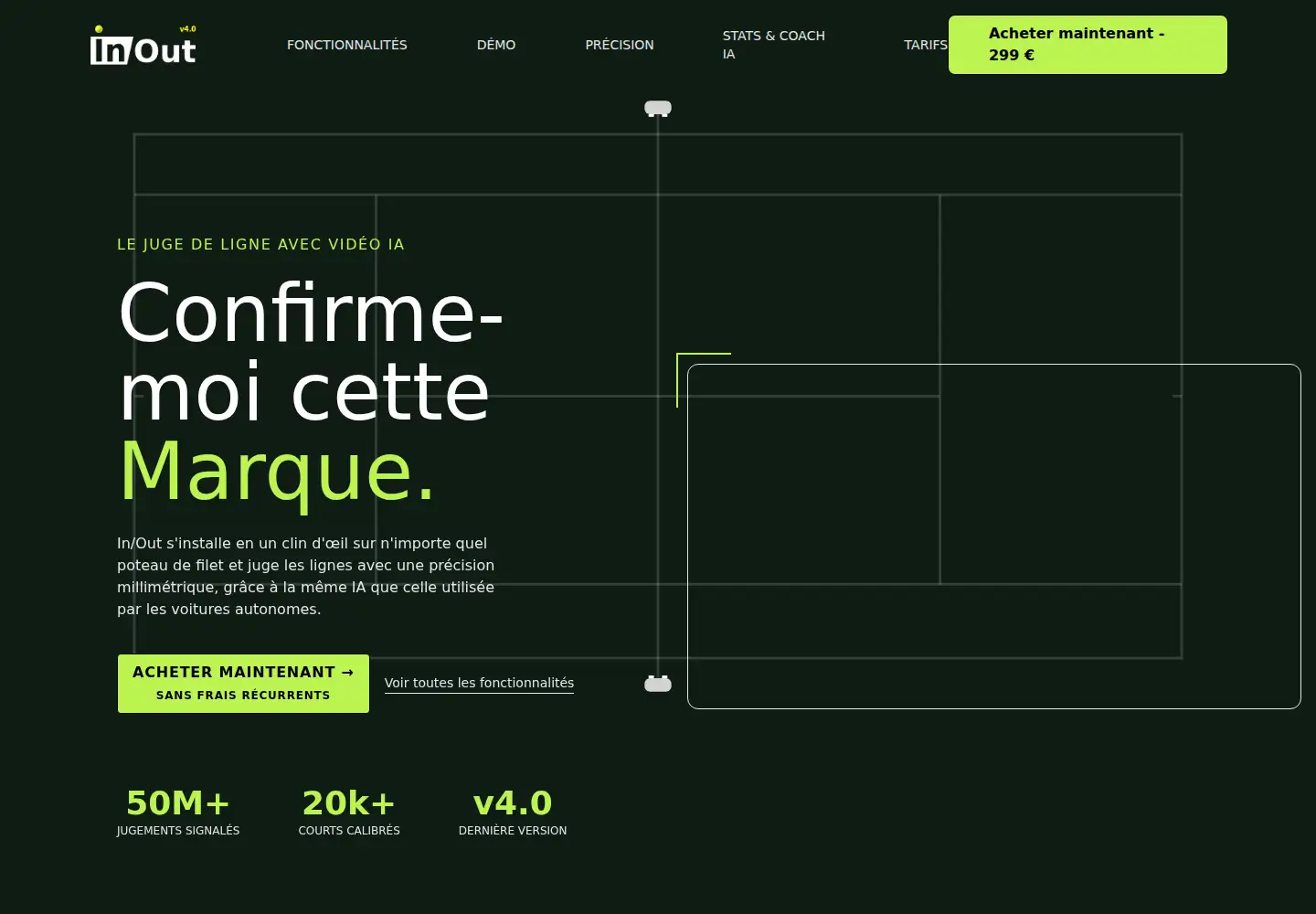Viewport: 1316px width, 914px height.
Task: Click the v4.0 dernière version stat
Action: [x=513, y=813]
